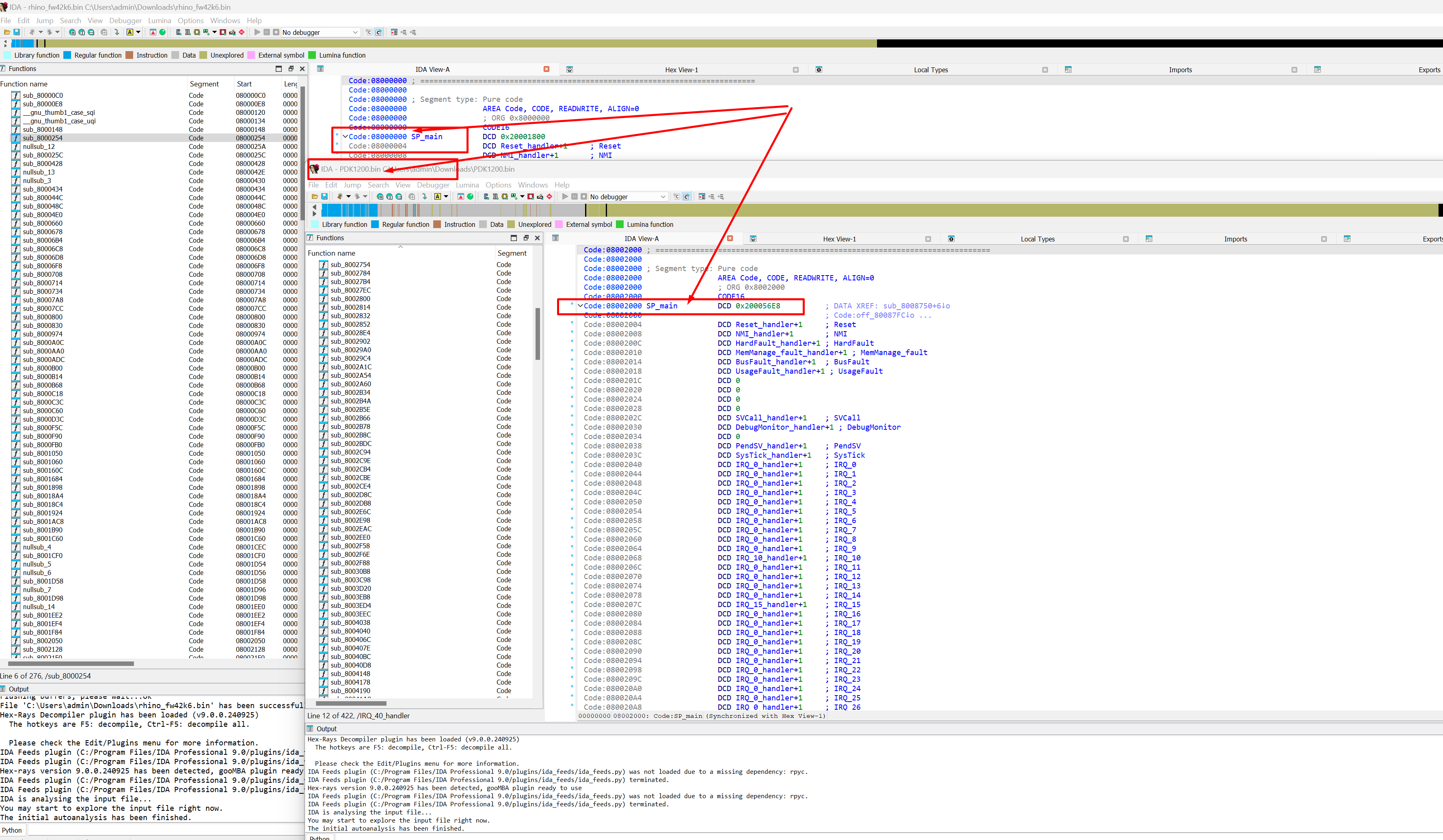Open the Lumina menu in PDK1200 window
Screen dimensions: 1443x840
pos(467,185)
